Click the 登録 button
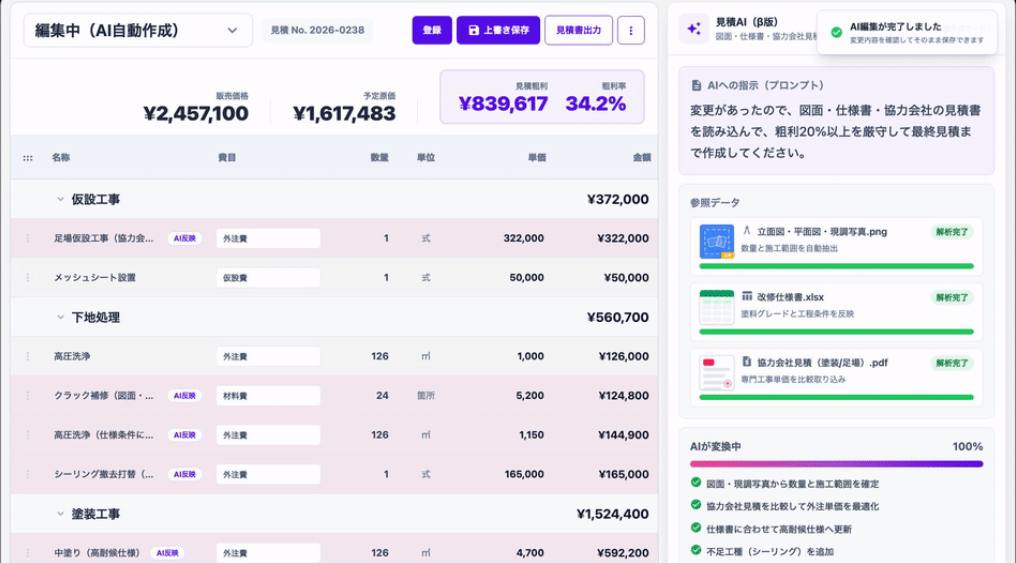This screenshot has height=563, width=1016. coord(431,30)
